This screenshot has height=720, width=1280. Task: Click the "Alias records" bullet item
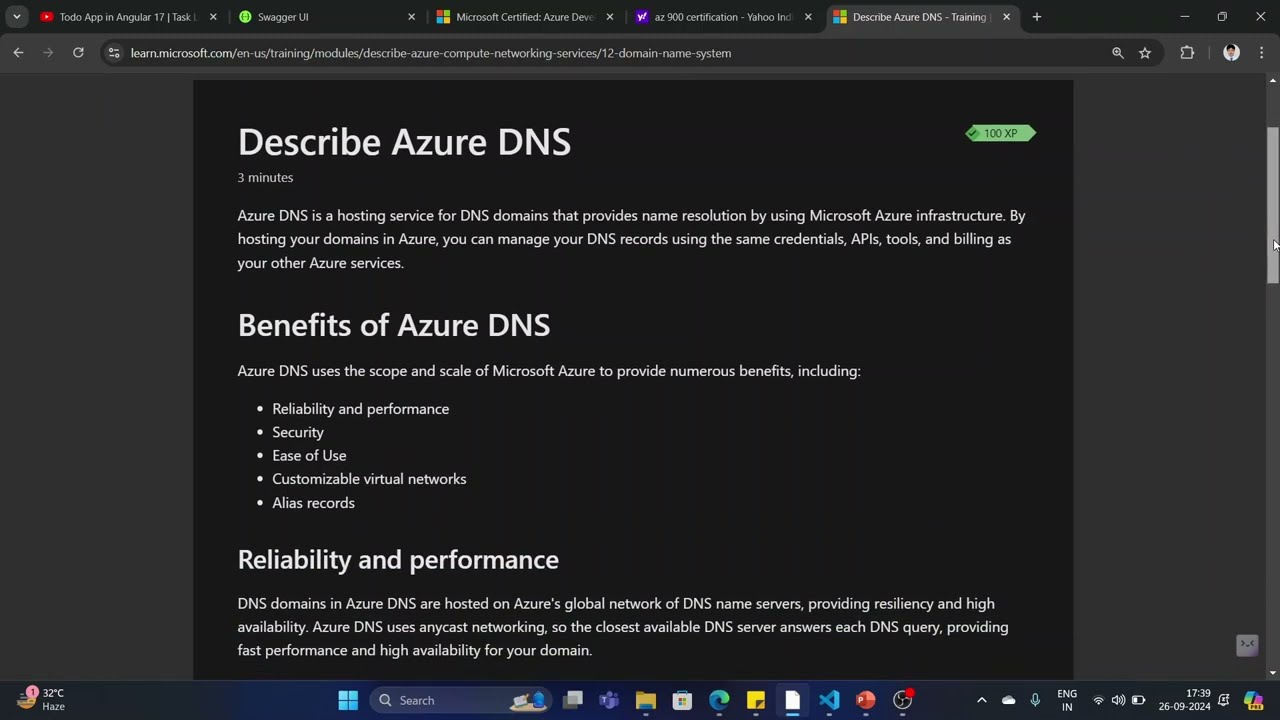tap(313, 503)
